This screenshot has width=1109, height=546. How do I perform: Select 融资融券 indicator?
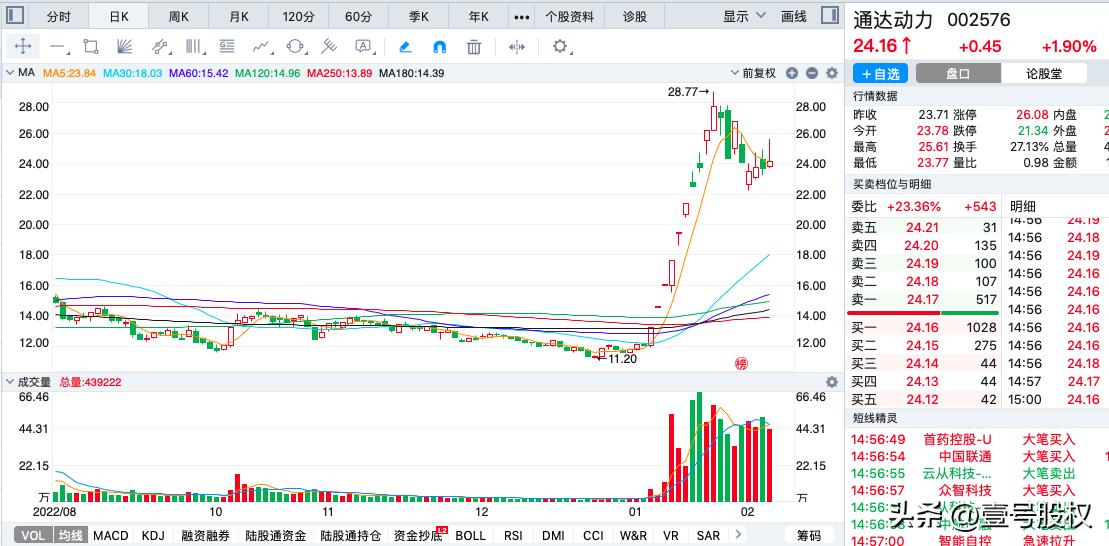click(x=206, y=535)
